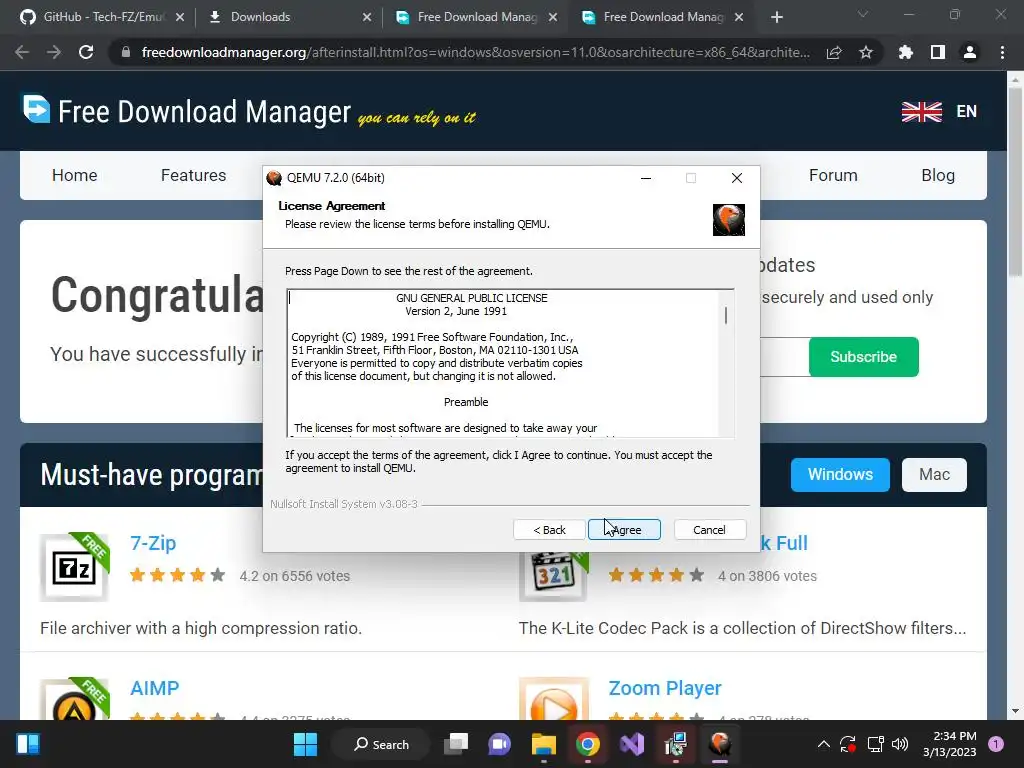This screenshot has height=768, width=1024.
Task: Open the Chrome extensions puzzle icon
Action: 906,52
